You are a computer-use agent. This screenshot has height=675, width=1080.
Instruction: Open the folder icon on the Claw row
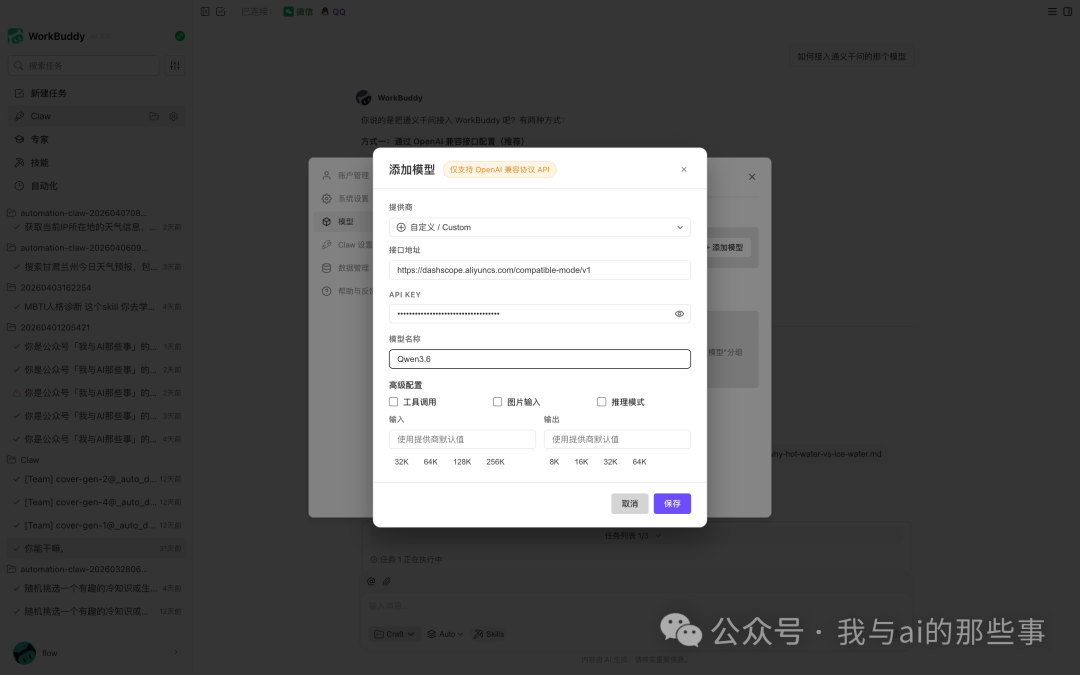[x=154, y=116]
